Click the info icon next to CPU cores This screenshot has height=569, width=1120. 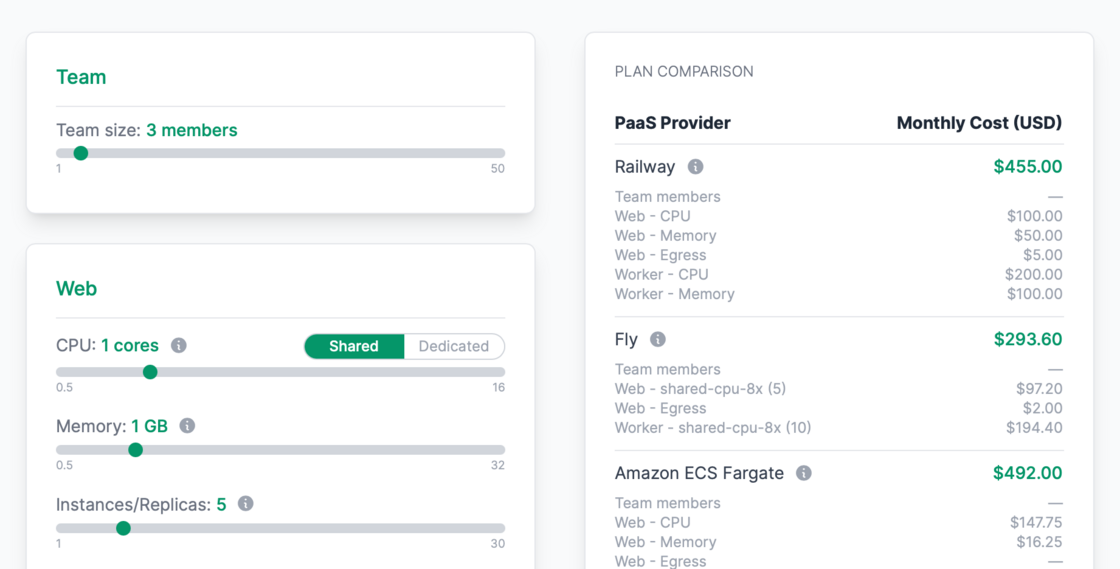(x=179, y=345)
